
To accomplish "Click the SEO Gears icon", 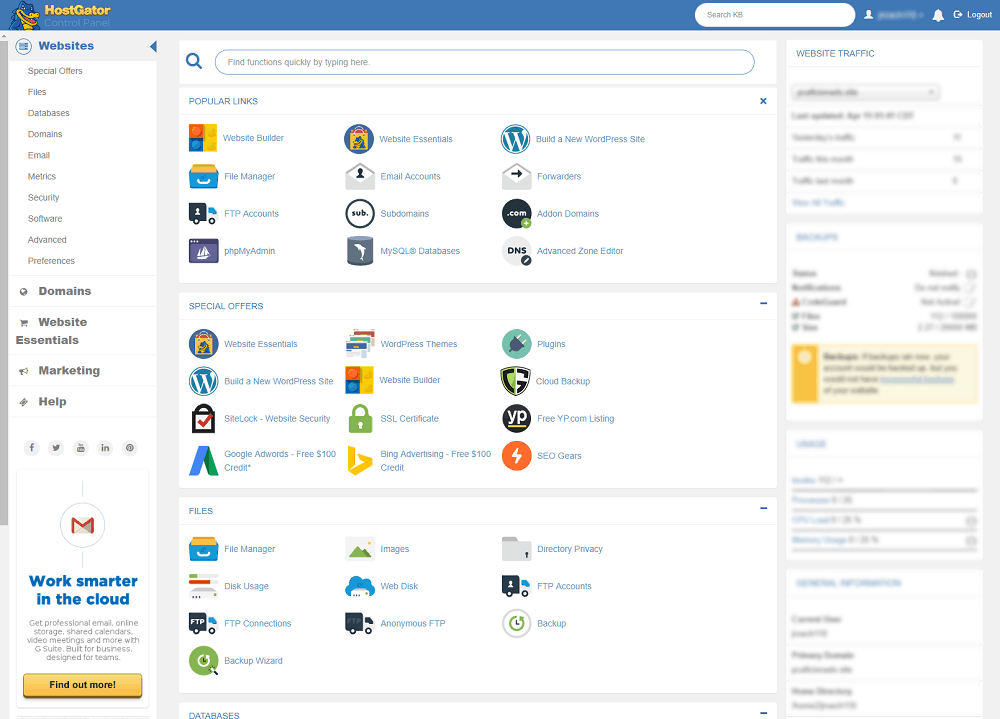I will point(517,456).
